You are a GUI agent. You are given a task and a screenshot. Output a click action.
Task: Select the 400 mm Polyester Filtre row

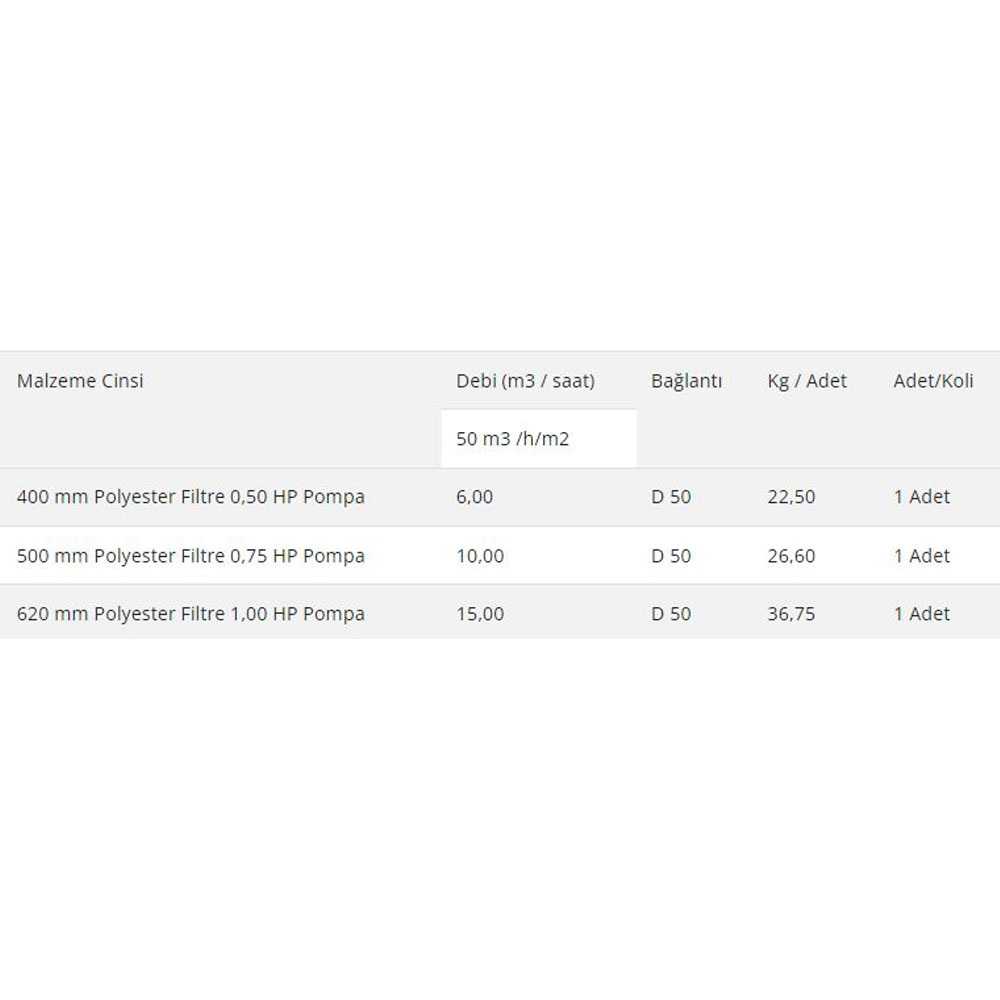[x=190, y=497]
